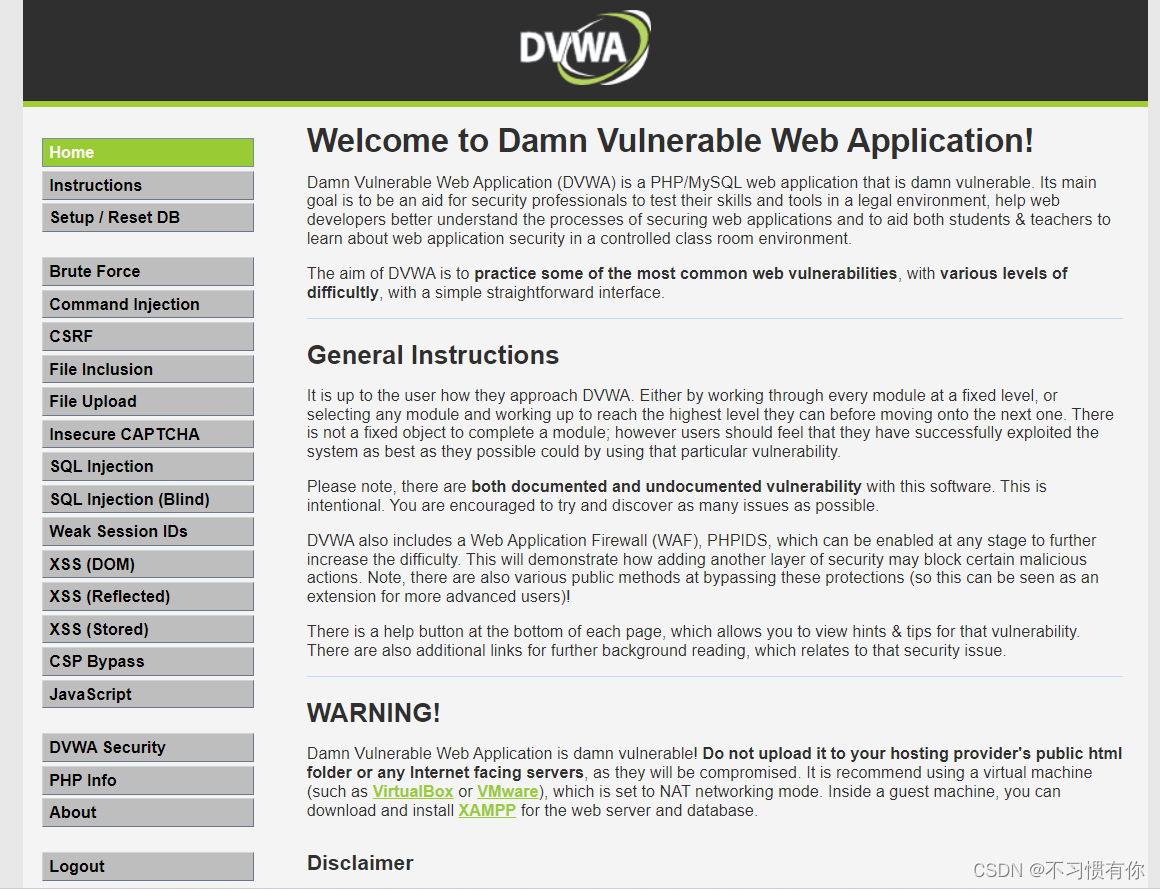Open the Brute Force module

tap(148, 271)
